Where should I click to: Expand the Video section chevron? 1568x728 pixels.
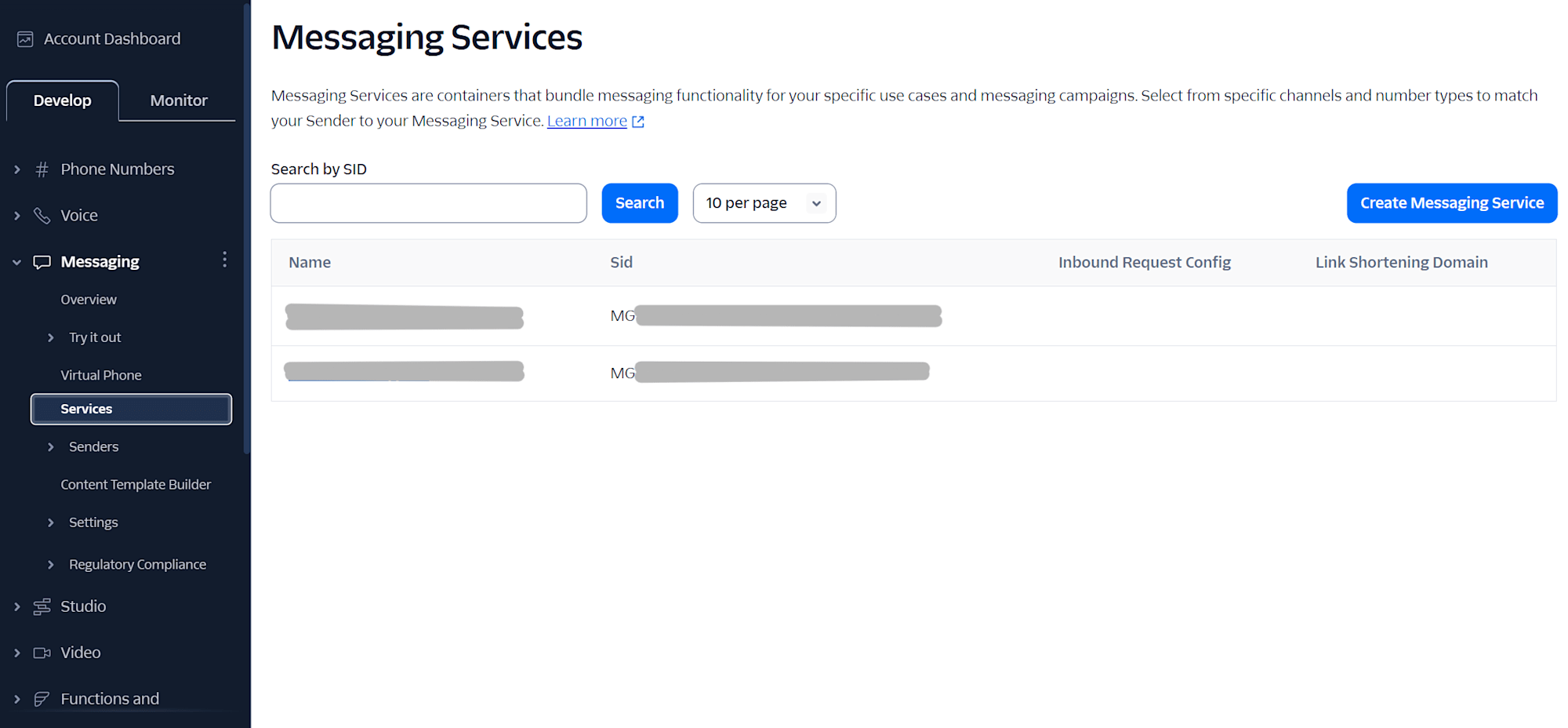pyautogui.click(x=17, y=653)
